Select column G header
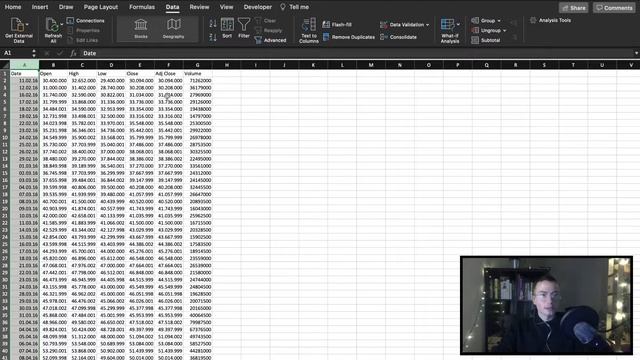This screenshot has height=360, width=640. coord(198,65)
